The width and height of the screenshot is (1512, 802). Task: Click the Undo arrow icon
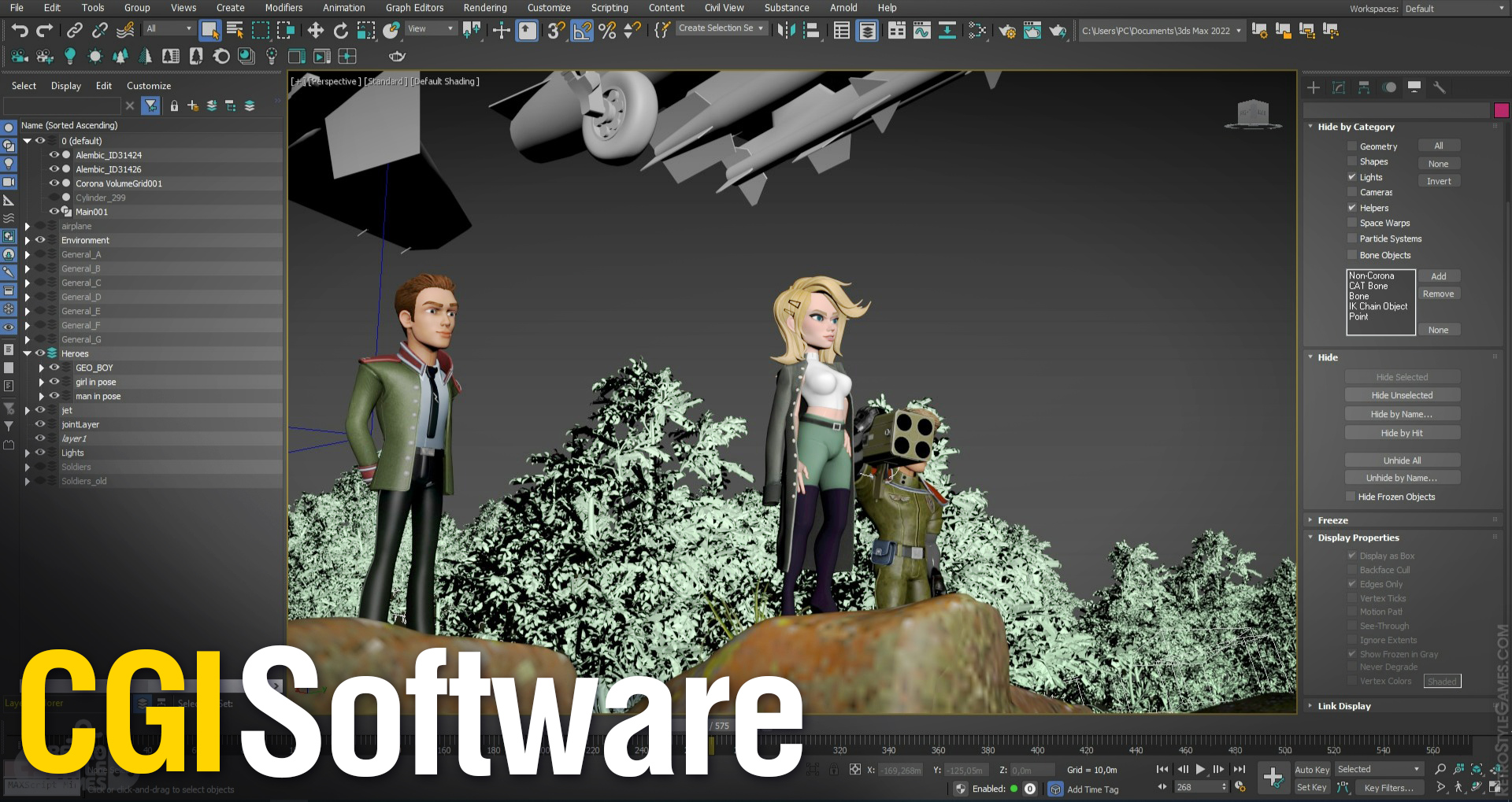pyautogui.click(x=20, y=31)
